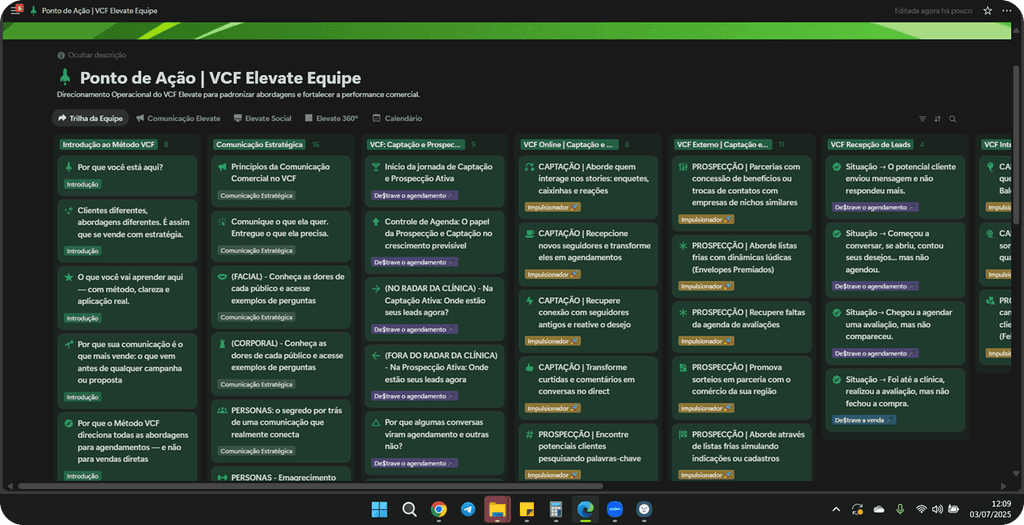
Task: Hide description via Ocultar descrição
Action: tap(92, 56)
